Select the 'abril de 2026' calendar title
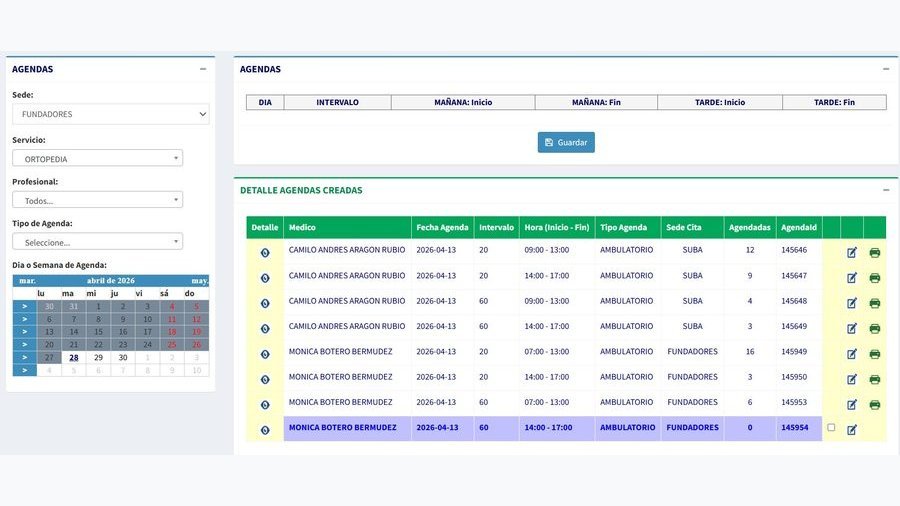 111,281
